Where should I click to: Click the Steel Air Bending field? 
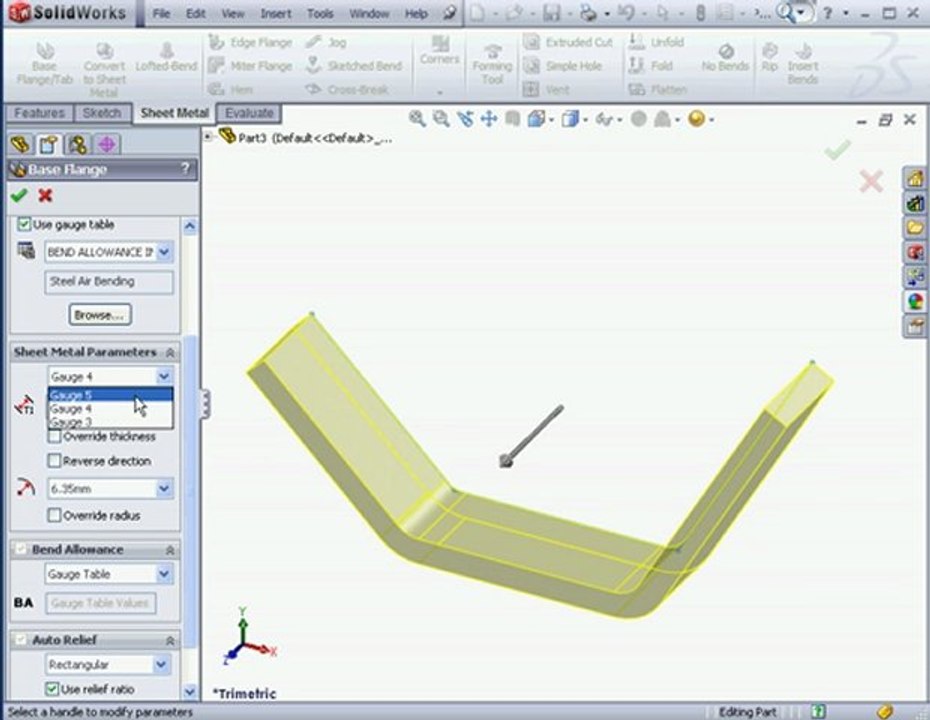(x=109, y=282)
